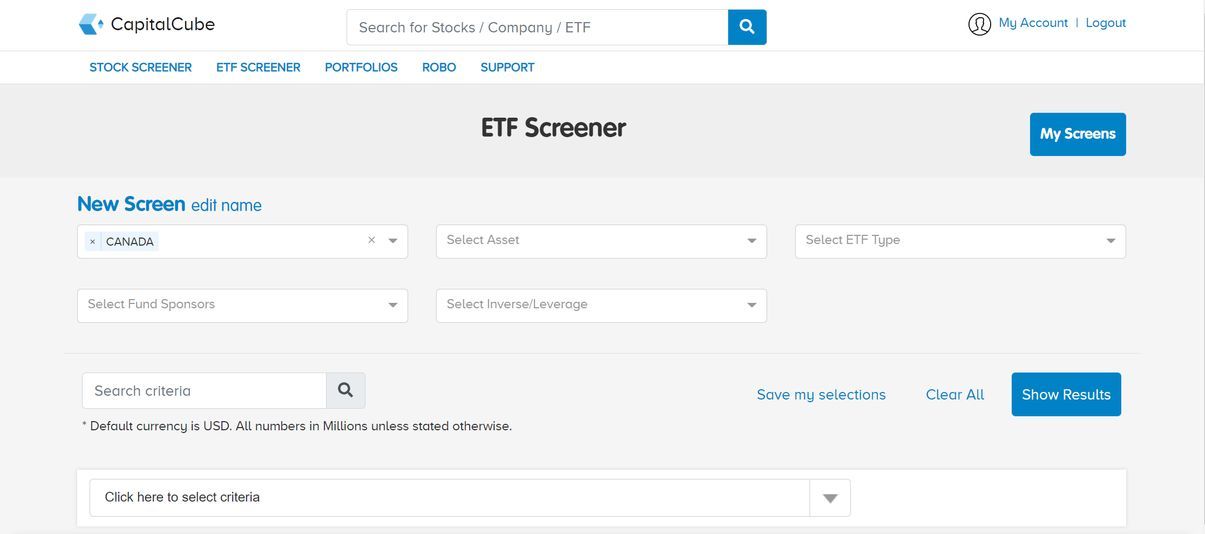
Task: Remove the CANADA tag with its x
Action: click(x=93, y=242)
